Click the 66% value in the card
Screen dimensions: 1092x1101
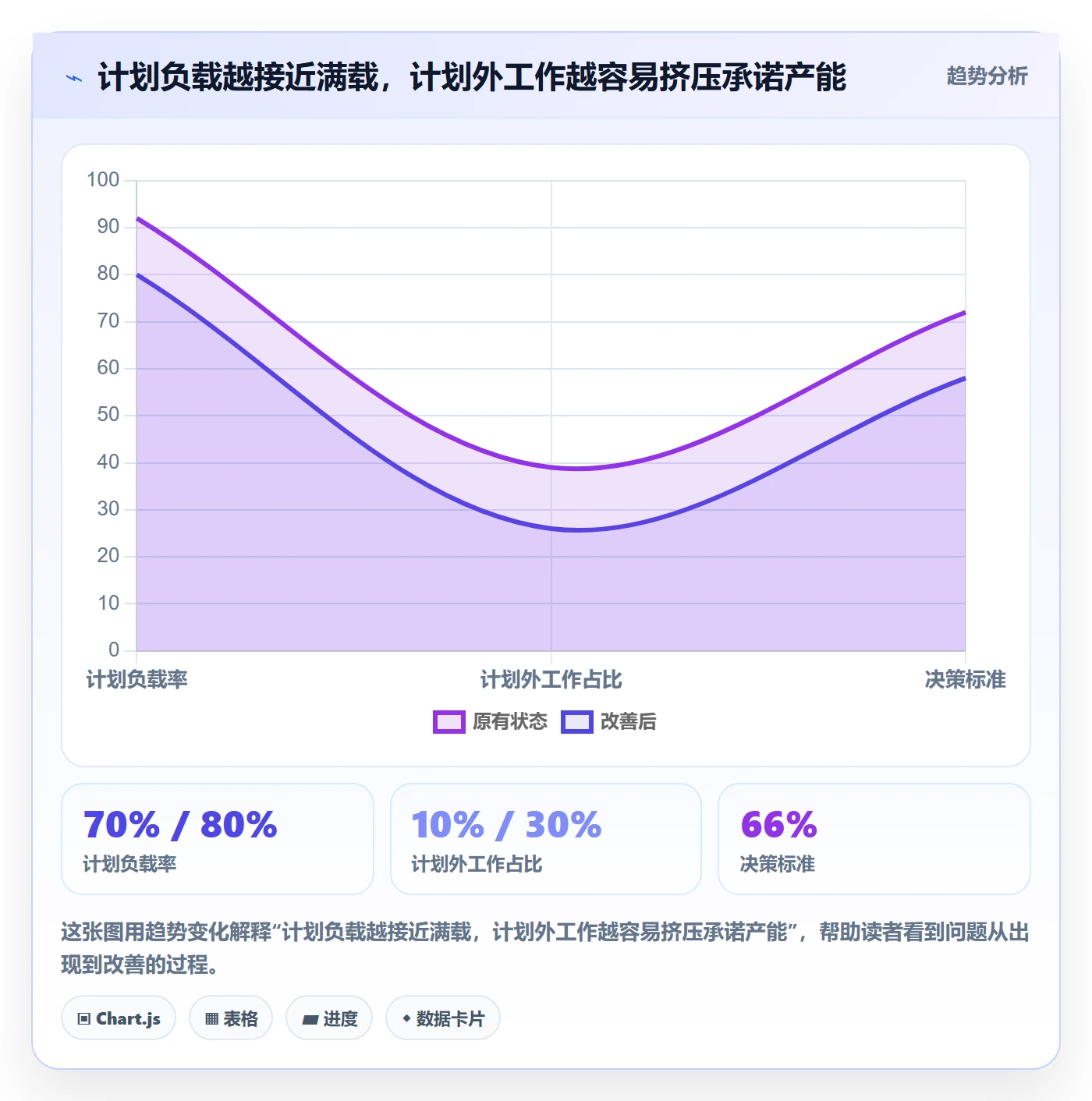coord(778,825)
